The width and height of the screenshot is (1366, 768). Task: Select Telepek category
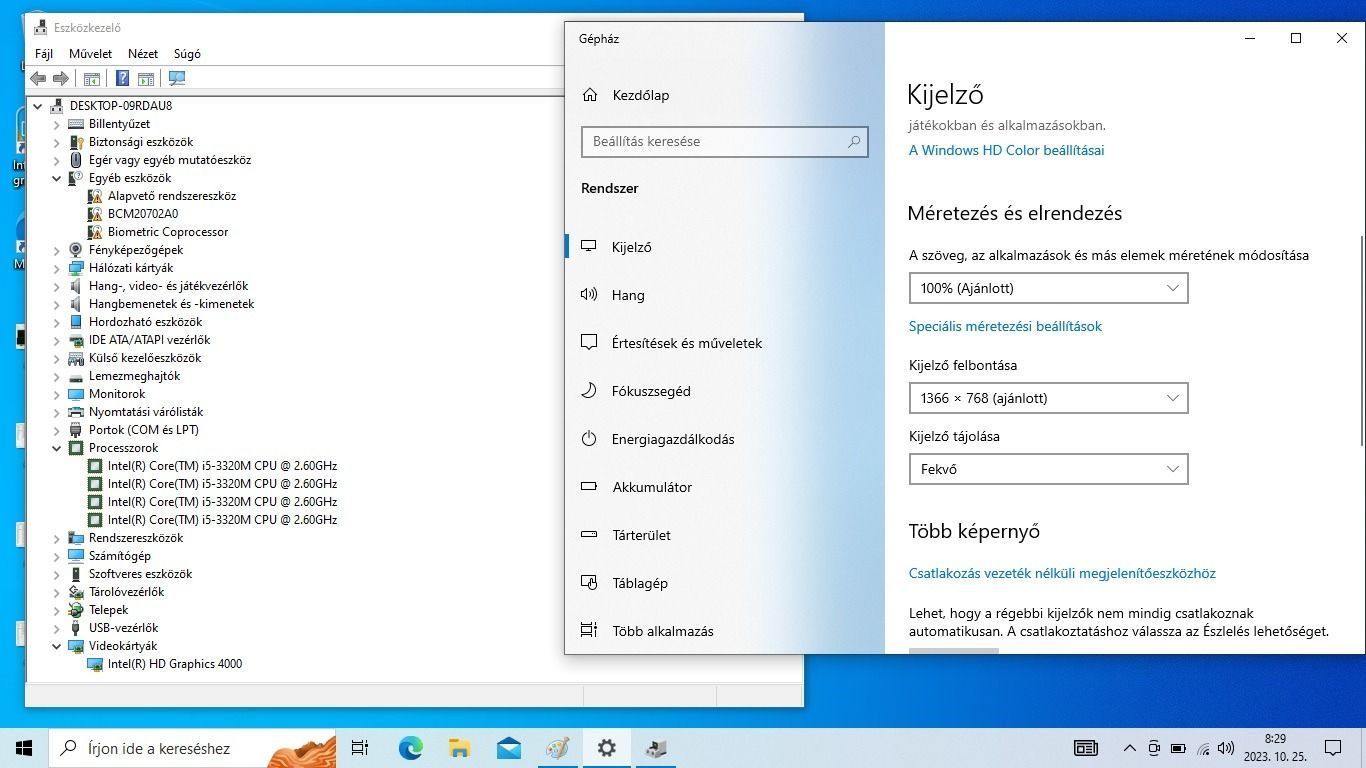pos(108,610)
